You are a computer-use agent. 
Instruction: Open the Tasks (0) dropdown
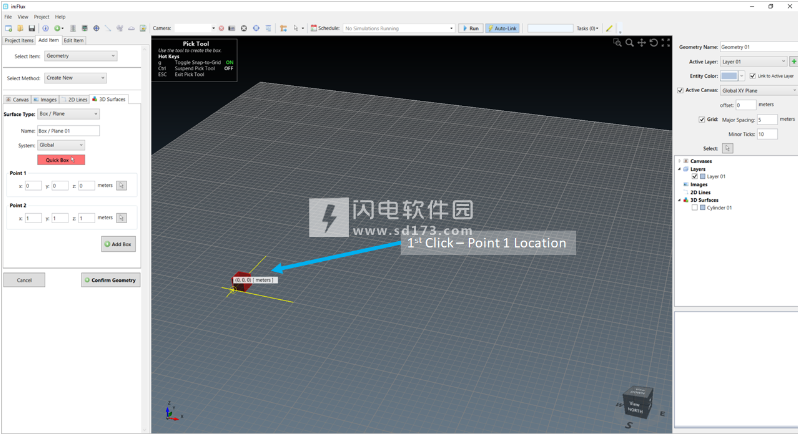point(587,28)
